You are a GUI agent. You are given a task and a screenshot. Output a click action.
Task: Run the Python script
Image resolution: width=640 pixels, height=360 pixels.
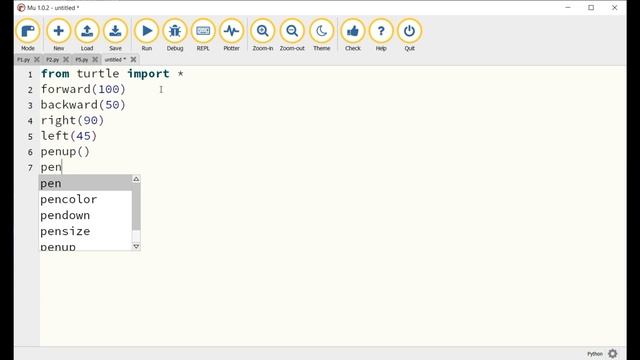147,35
